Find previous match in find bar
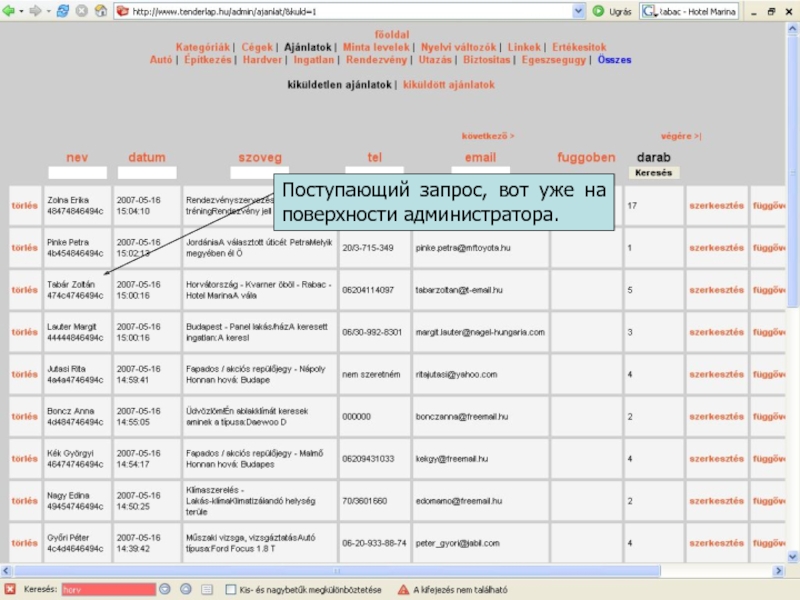The height and width of the screenshot is (600, 800). 185,590
